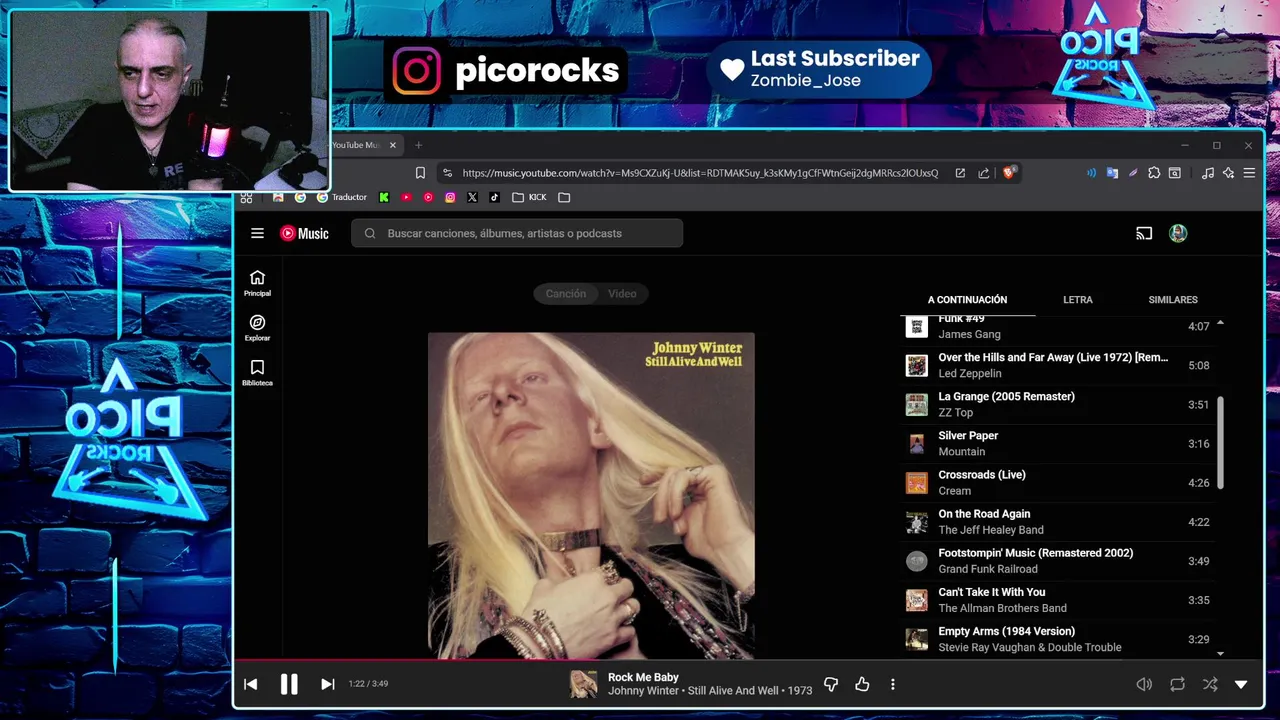Play Silver Paper by Mountain

point(1058,443)
